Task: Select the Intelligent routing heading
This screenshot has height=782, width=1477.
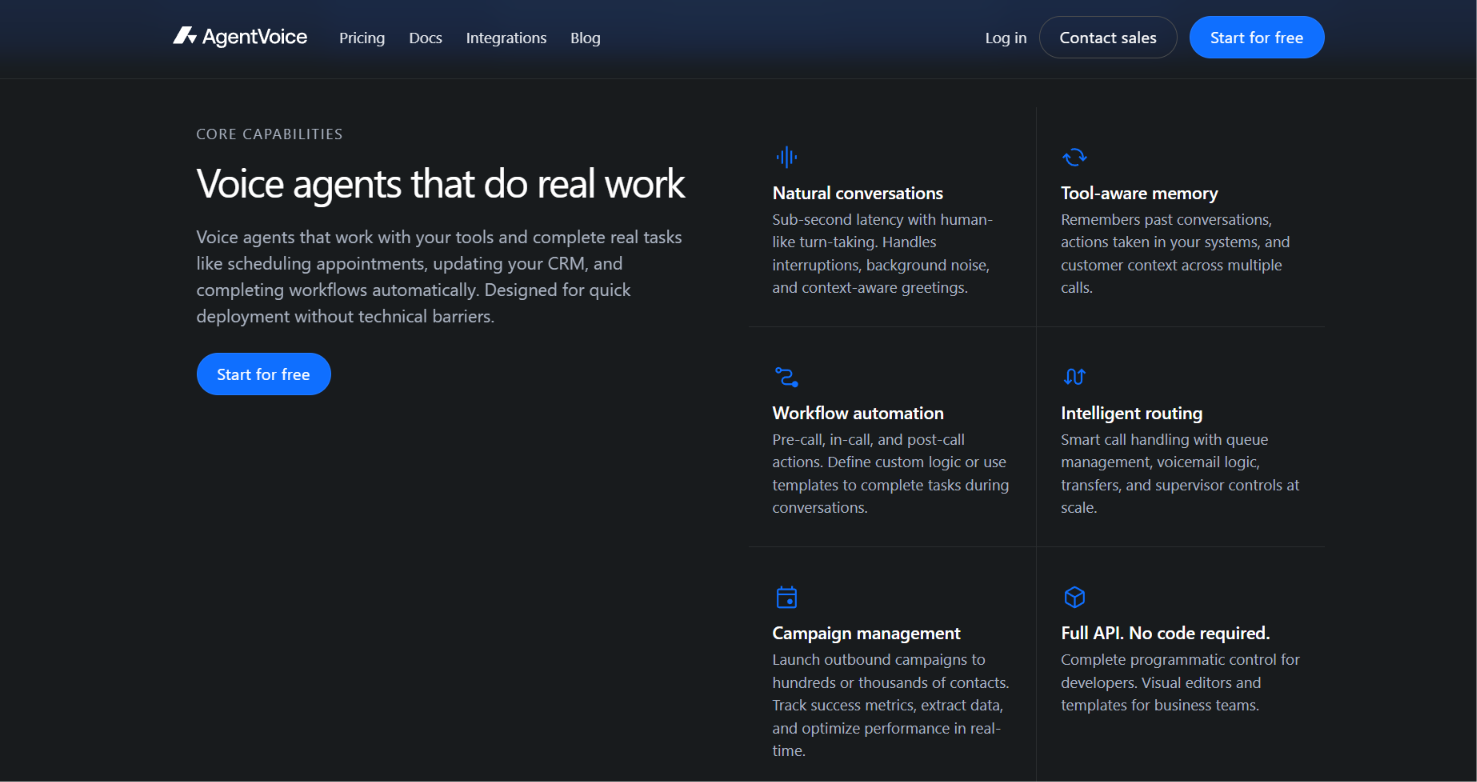Action: [1131, 413]
